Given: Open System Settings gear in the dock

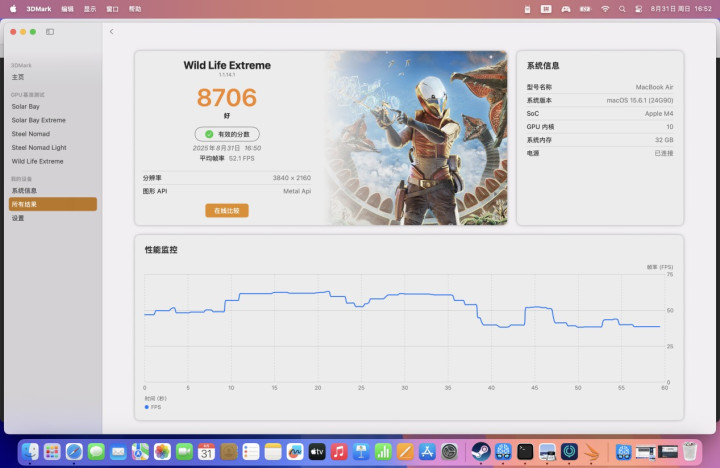Looking at the screenshot, I should pyautogui.click(x=450, y=452).
